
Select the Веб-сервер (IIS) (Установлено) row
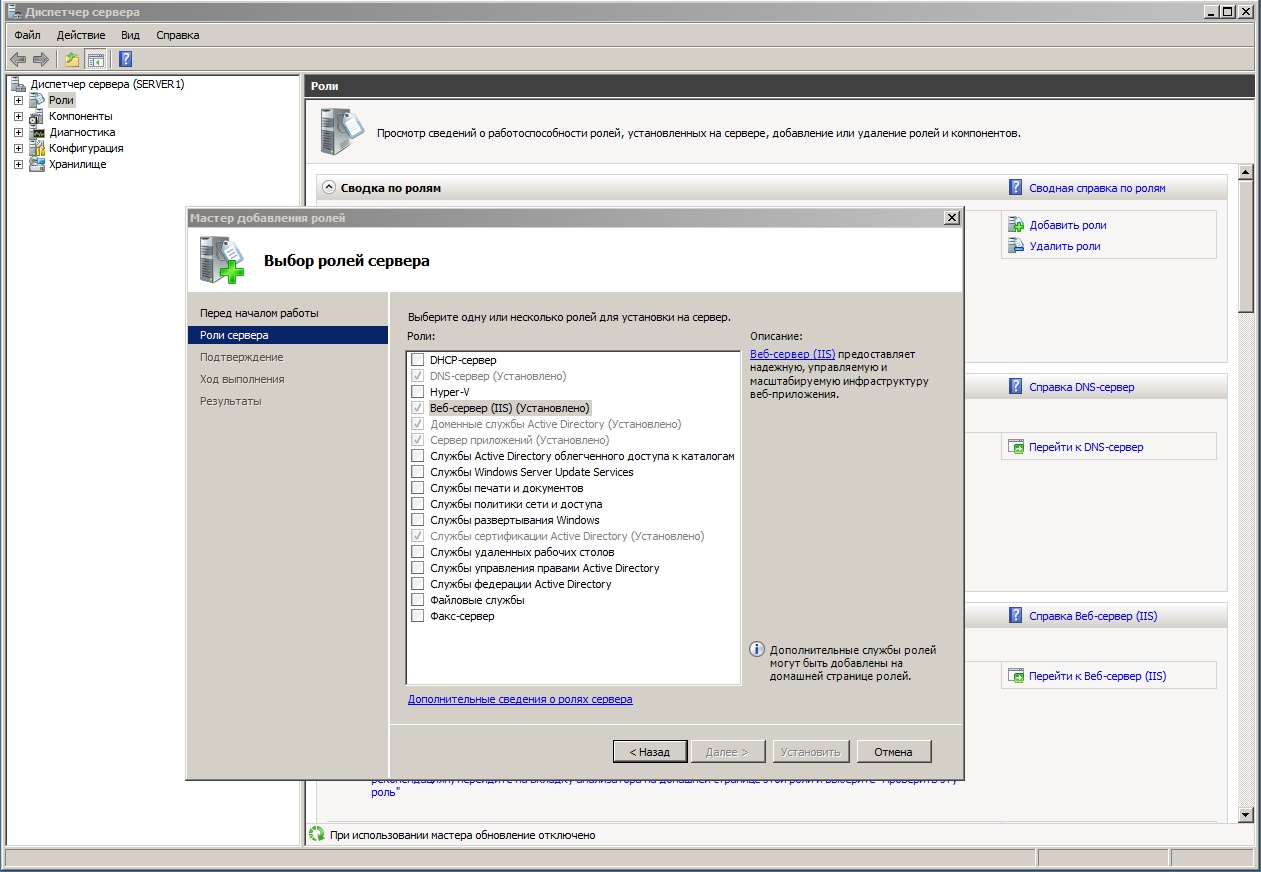pos(510,408)
